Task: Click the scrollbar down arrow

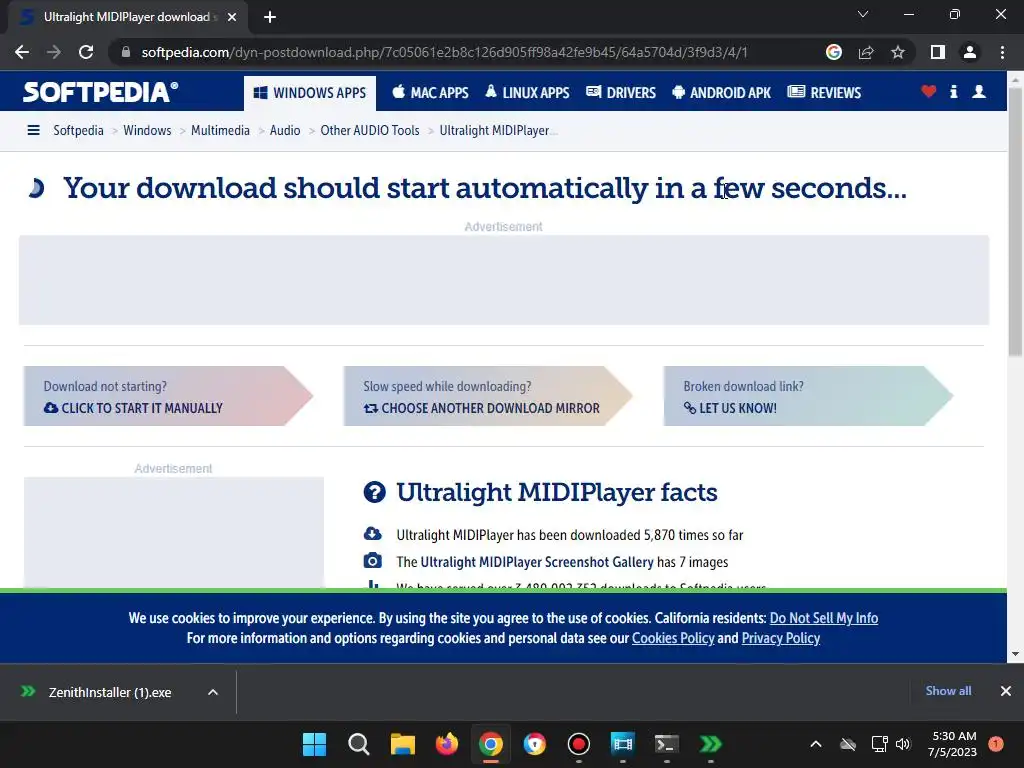Action: pos(1015,654)
